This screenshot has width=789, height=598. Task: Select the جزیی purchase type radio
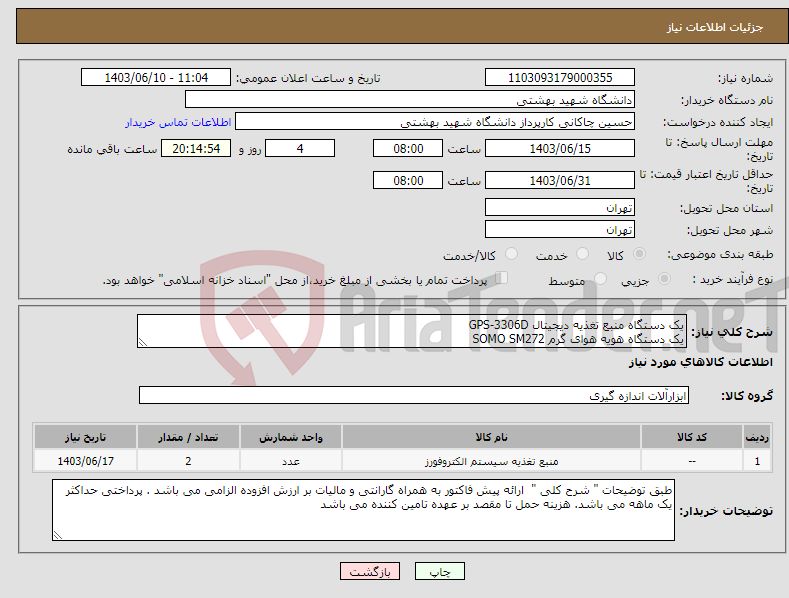coord(664,278)
